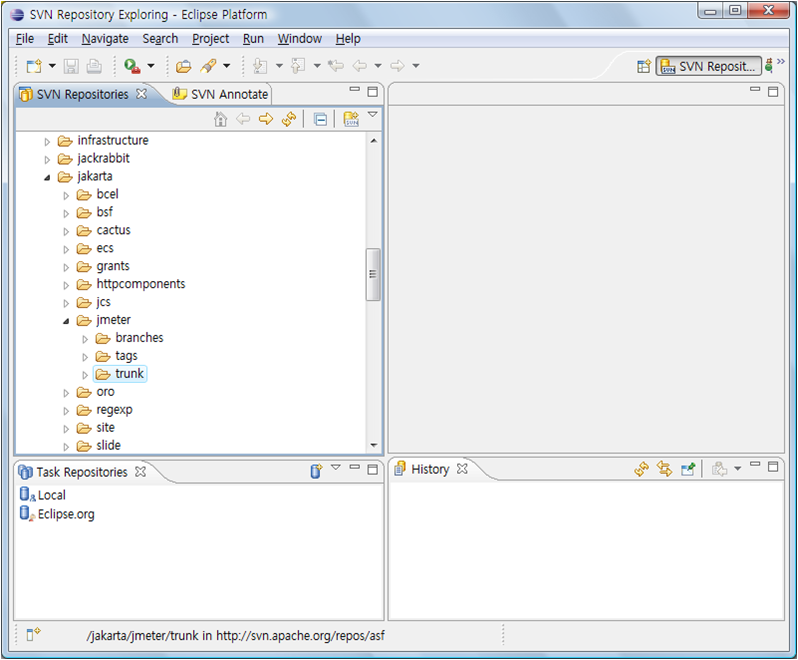
Task: Switch to the SVN Annotate tab
Action: point(220,94)
